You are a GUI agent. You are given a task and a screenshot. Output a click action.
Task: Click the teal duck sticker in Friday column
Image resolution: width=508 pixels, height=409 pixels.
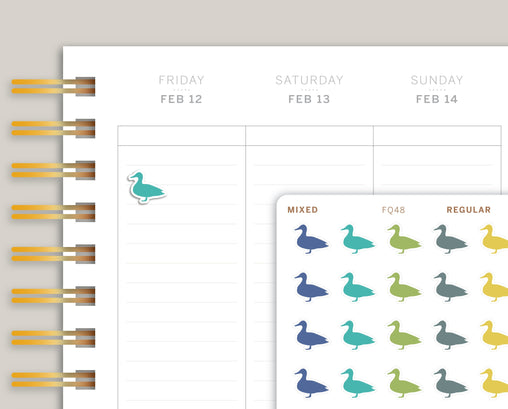point(146,187)
